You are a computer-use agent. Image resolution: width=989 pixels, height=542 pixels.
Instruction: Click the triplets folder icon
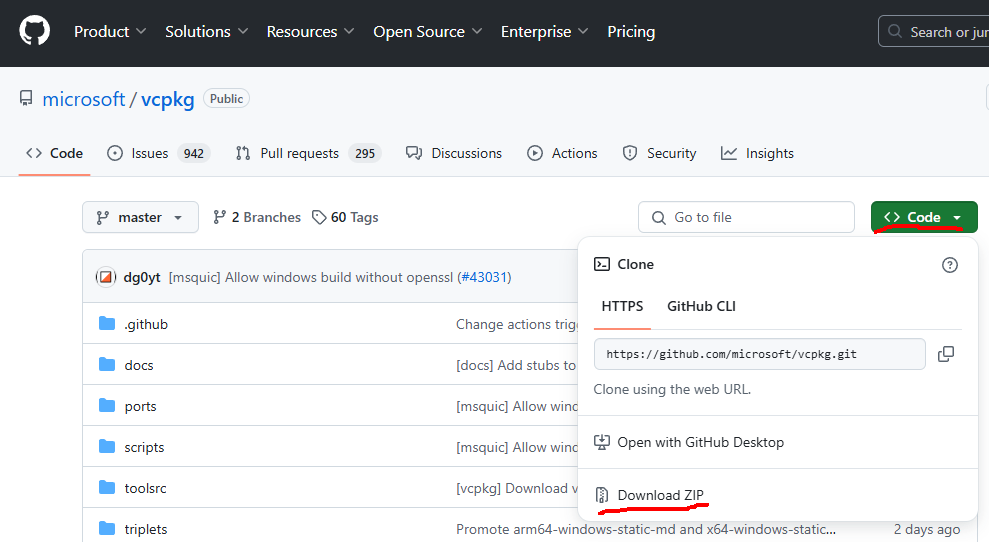(x=107, y=529)
